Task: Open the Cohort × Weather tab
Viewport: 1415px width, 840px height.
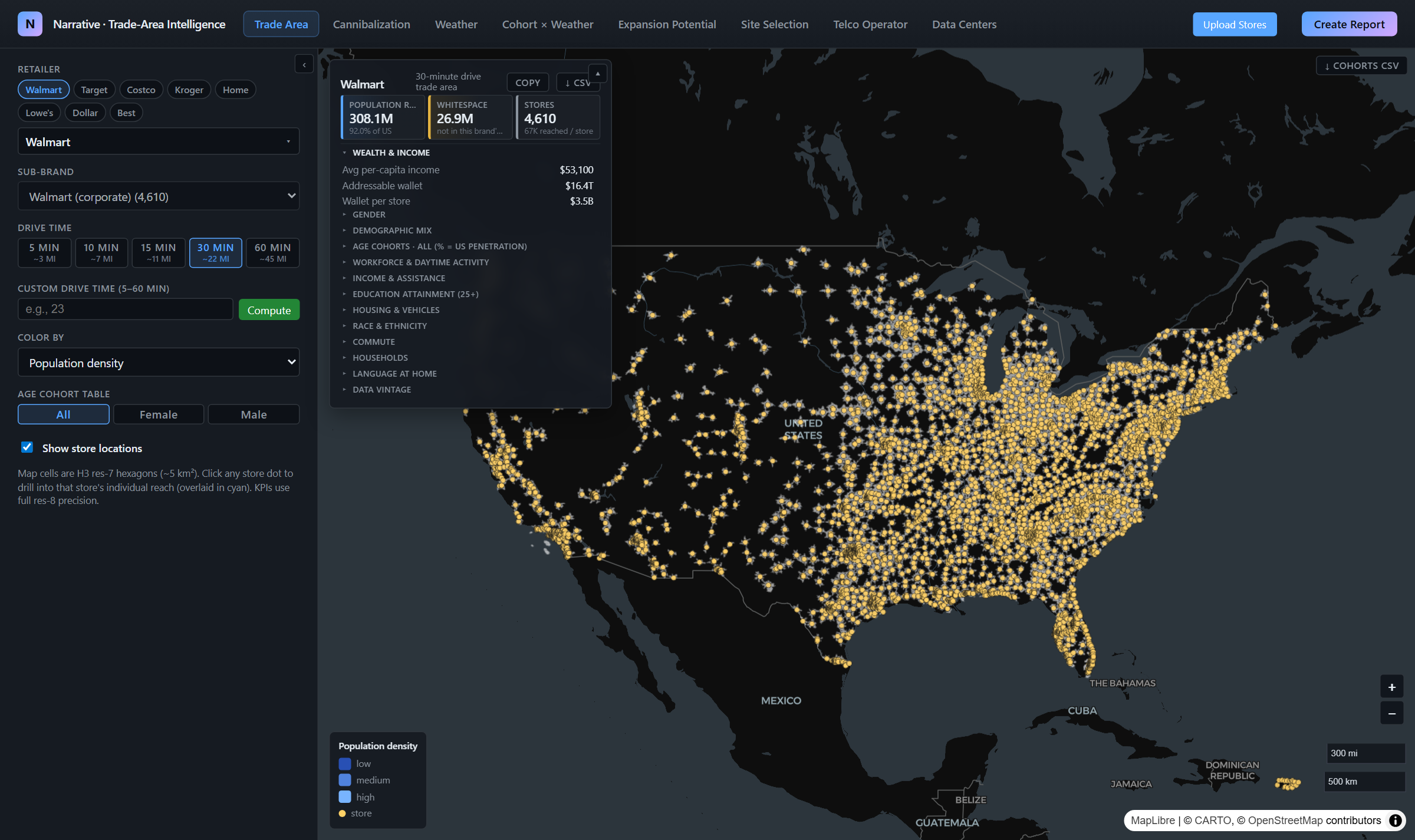Action: point(548,24)
